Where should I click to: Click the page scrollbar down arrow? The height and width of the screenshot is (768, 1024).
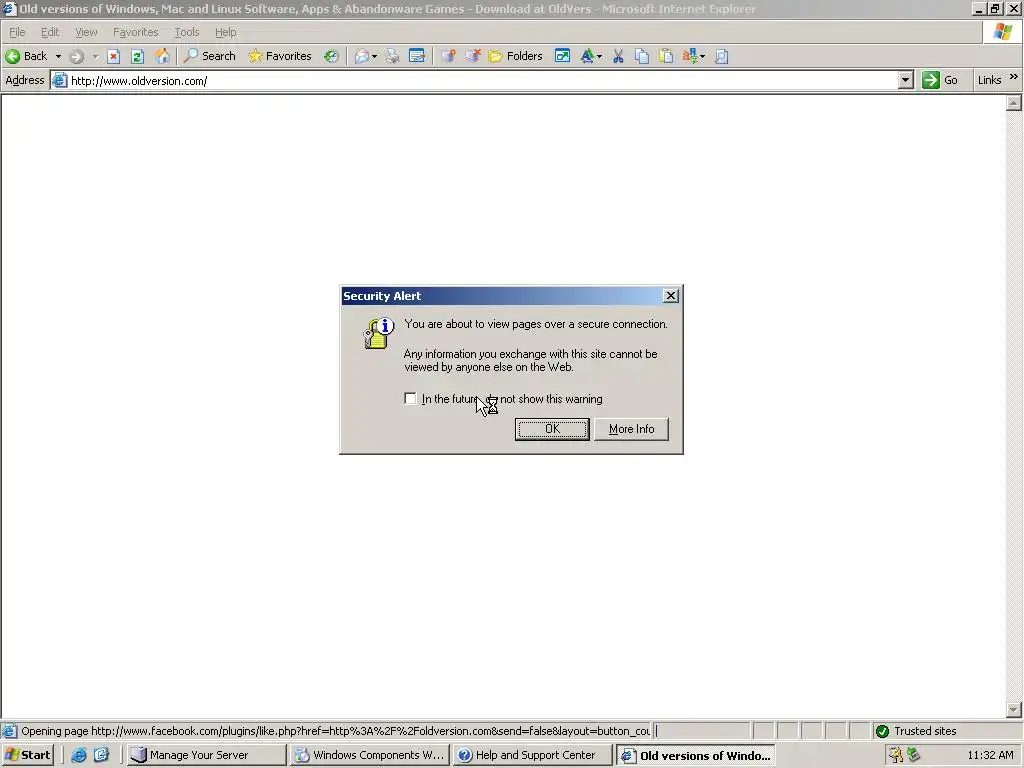click(1014, 709)
